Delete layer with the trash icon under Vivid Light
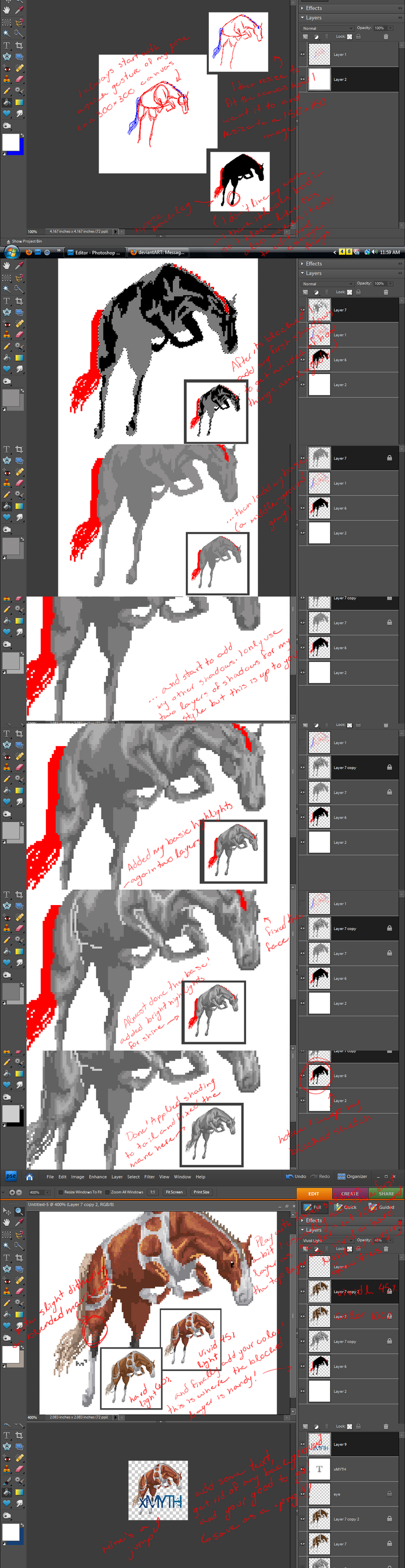This screenshot has height=1568, width=405. 386,1249
